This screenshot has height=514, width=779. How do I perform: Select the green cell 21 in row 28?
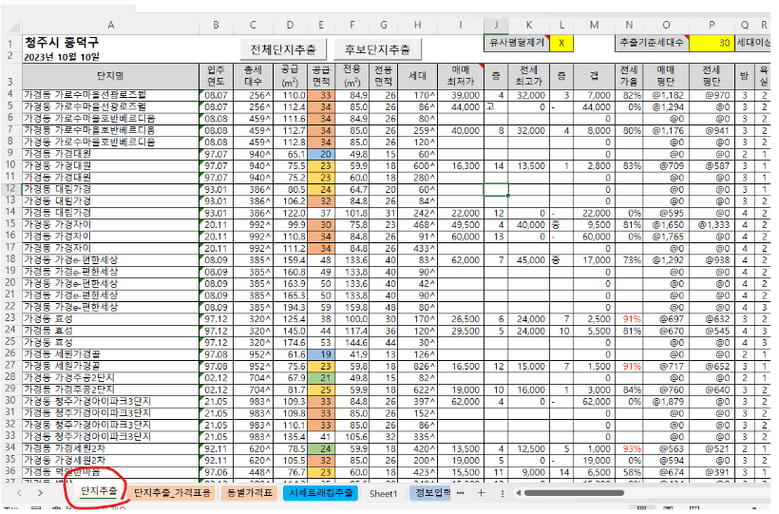click(x=321, y=378)
